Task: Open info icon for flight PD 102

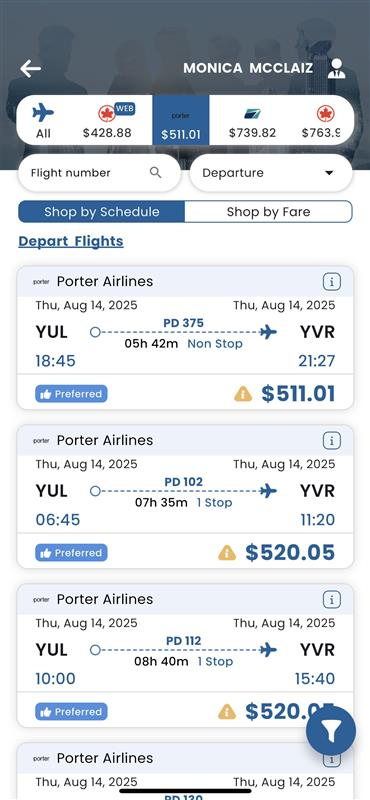Action: click(x=332, y=440)
